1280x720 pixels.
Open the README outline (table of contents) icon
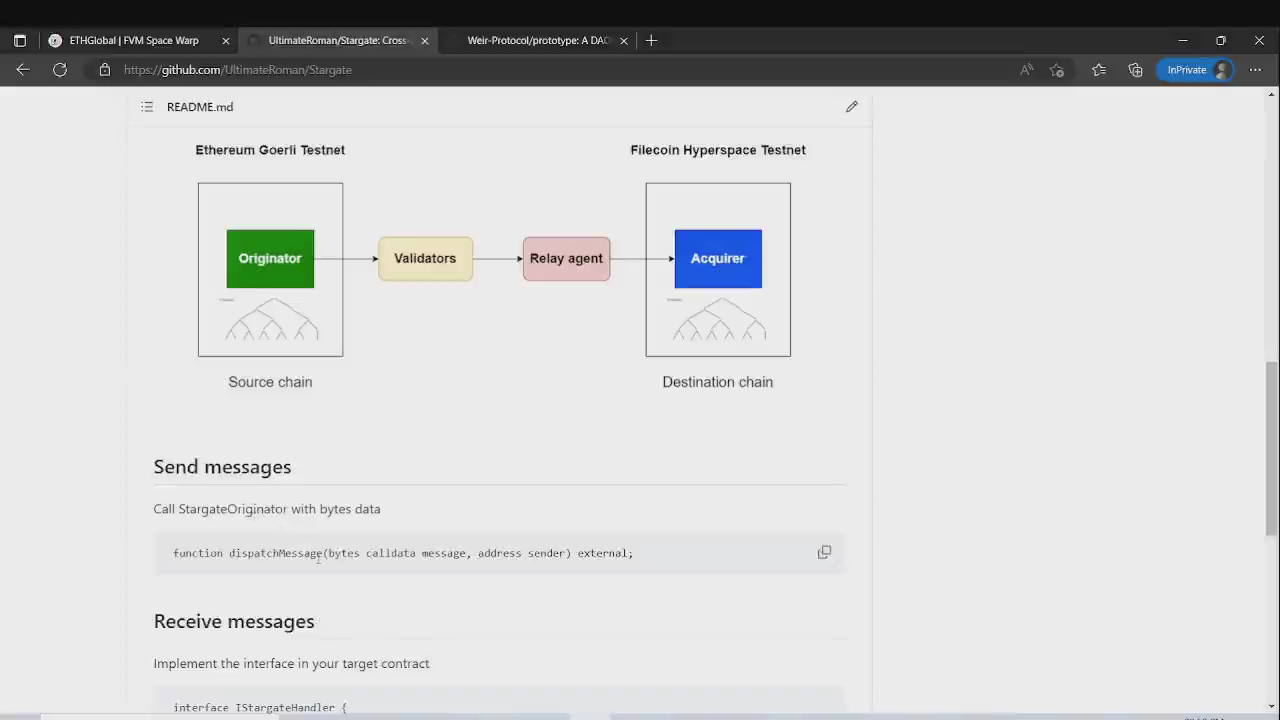point(147,107)
